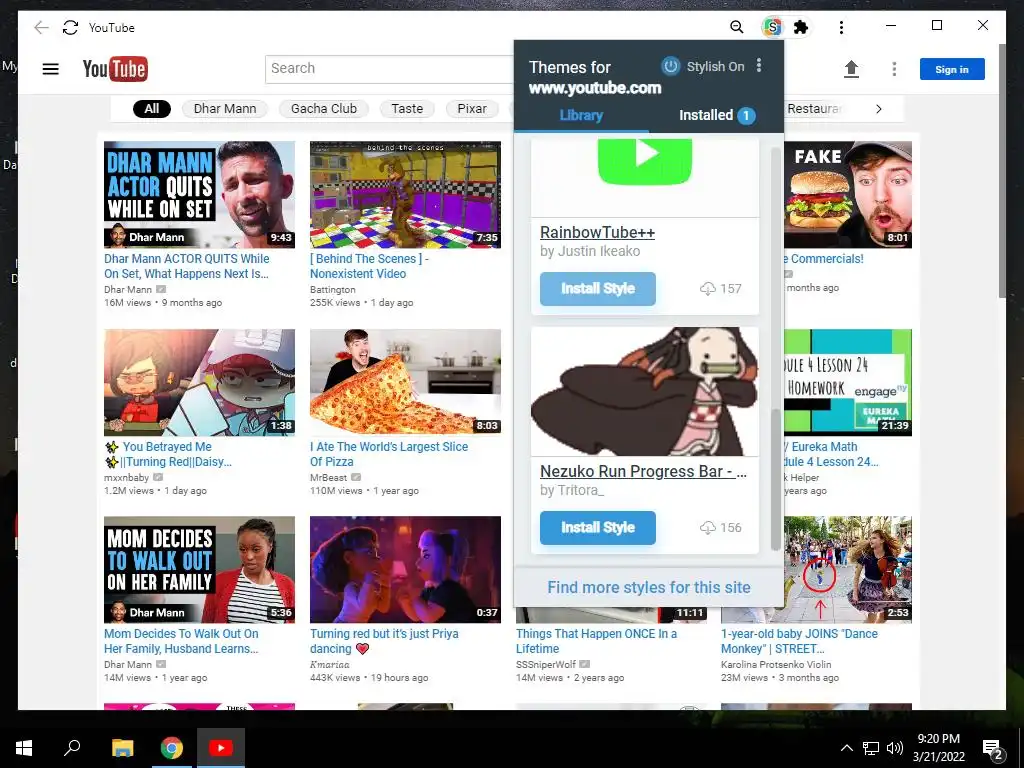The image size is (1024, 768).
Task: Click the Stylish popup scrollbar
Action: [775, 480]
